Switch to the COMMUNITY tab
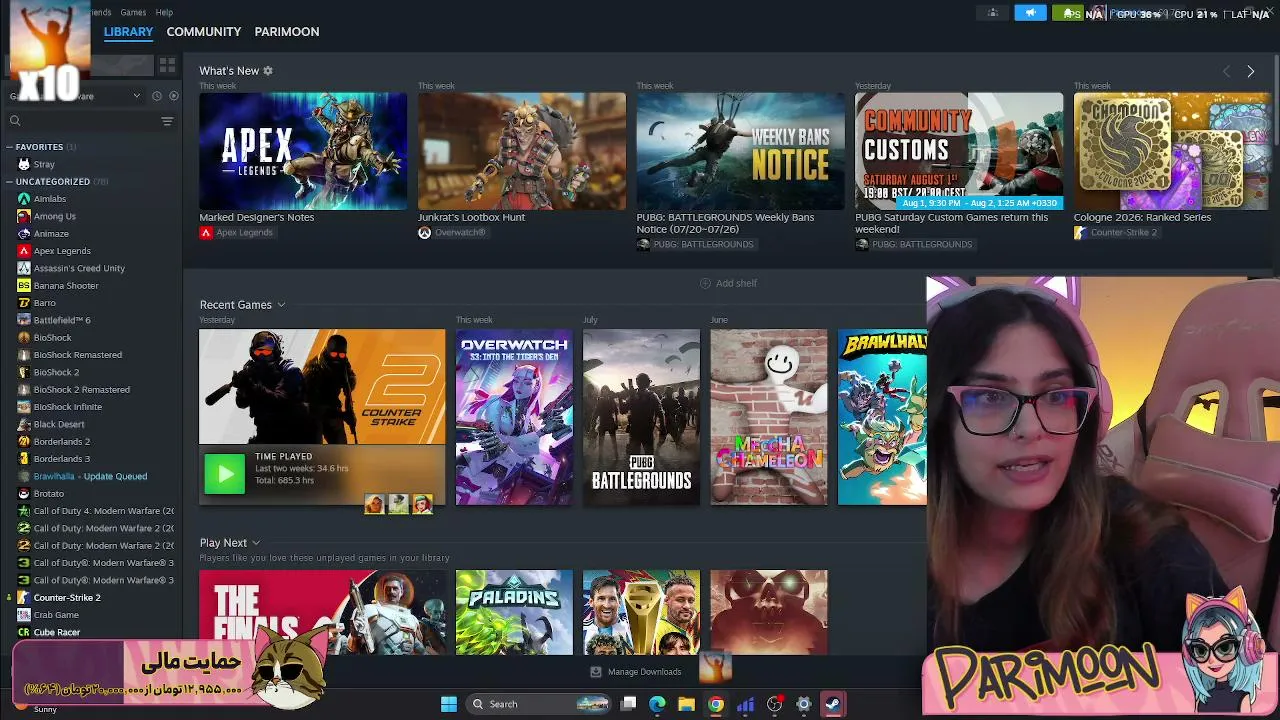Viewport: 1280px width, 720px height. pos(204,32)
